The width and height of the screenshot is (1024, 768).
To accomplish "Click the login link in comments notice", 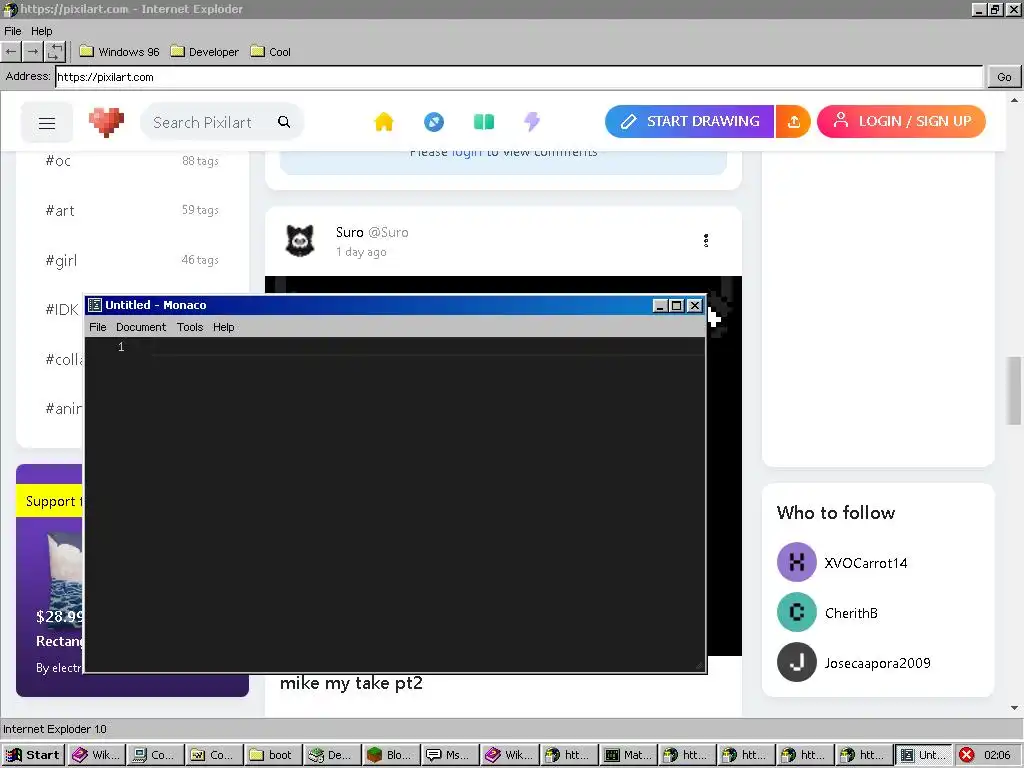I will (466, 153).
